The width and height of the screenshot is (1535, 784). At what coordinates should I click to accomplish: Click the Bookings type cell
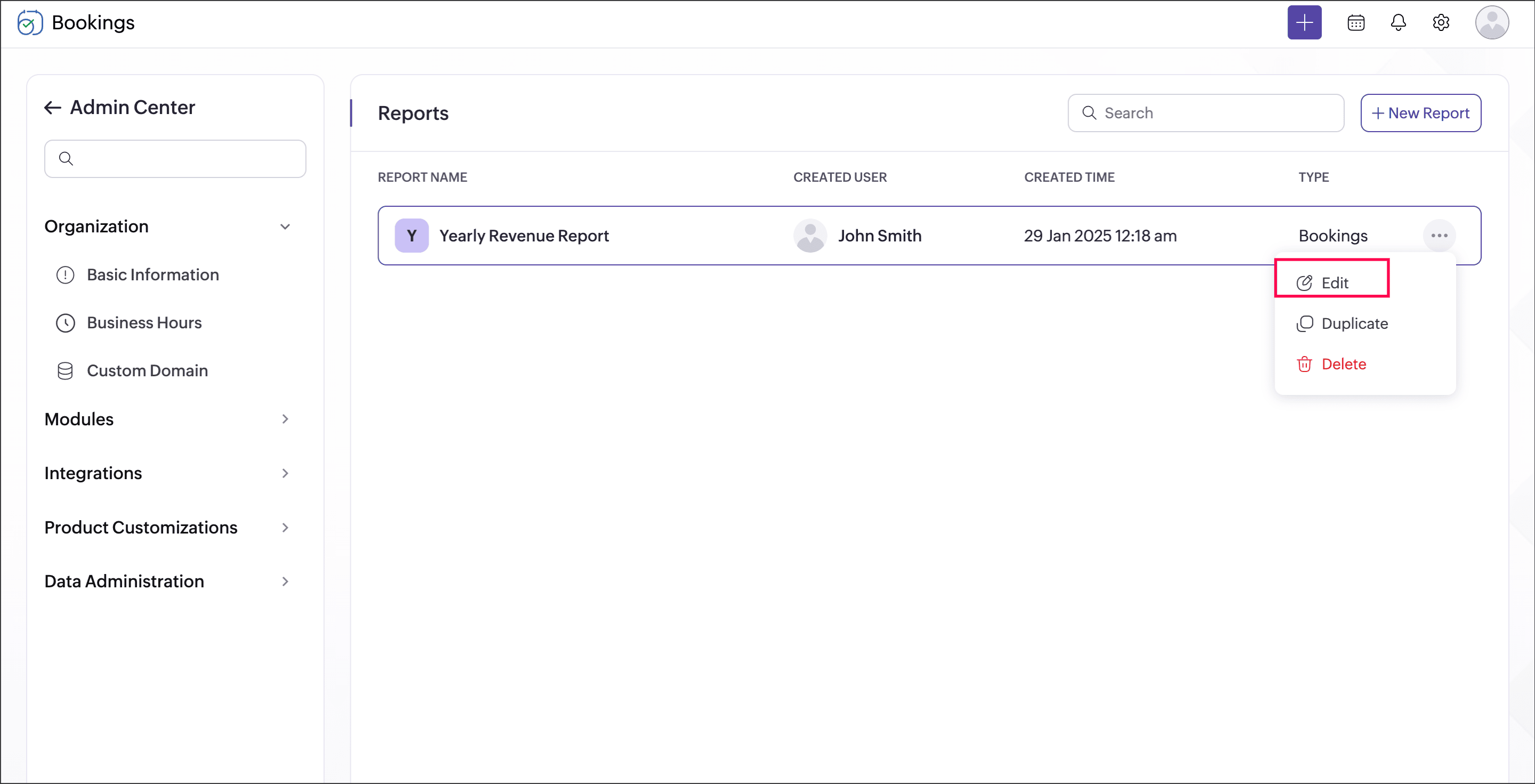[1333, 236]
